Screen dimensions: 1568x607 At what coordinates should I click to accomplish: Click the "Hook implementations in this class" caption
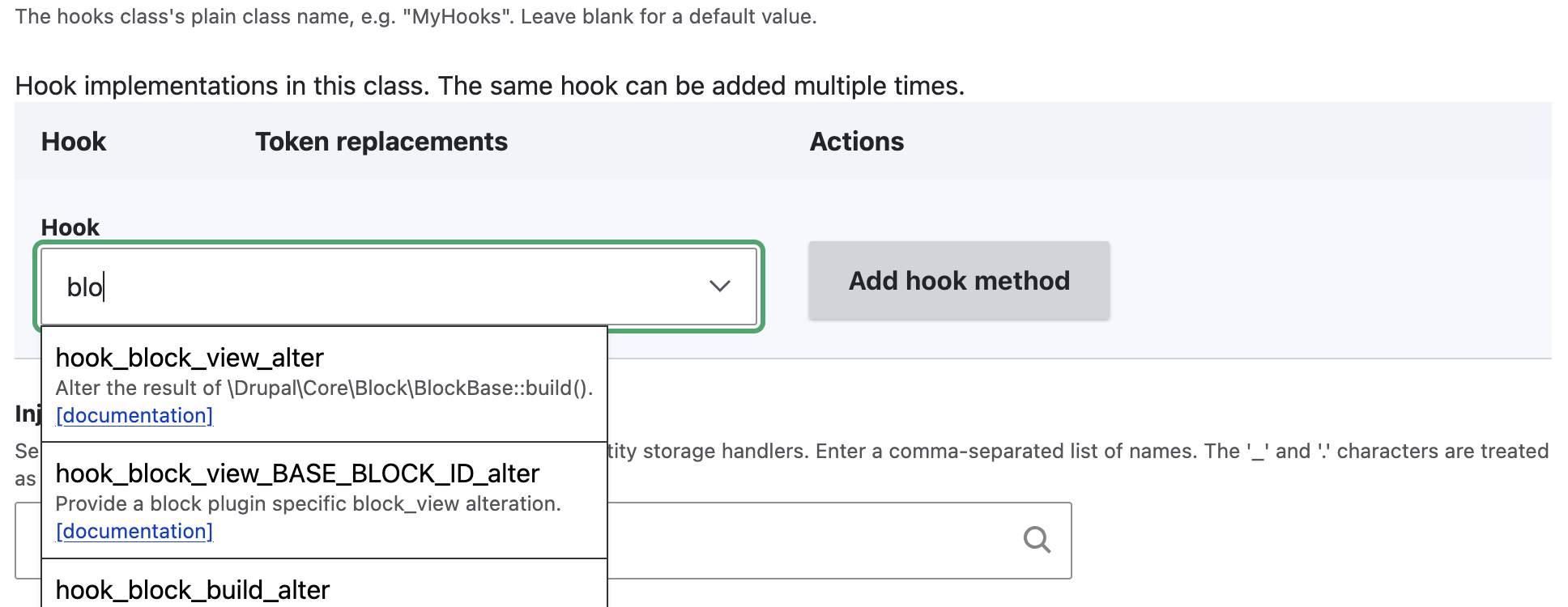point(489,86)
